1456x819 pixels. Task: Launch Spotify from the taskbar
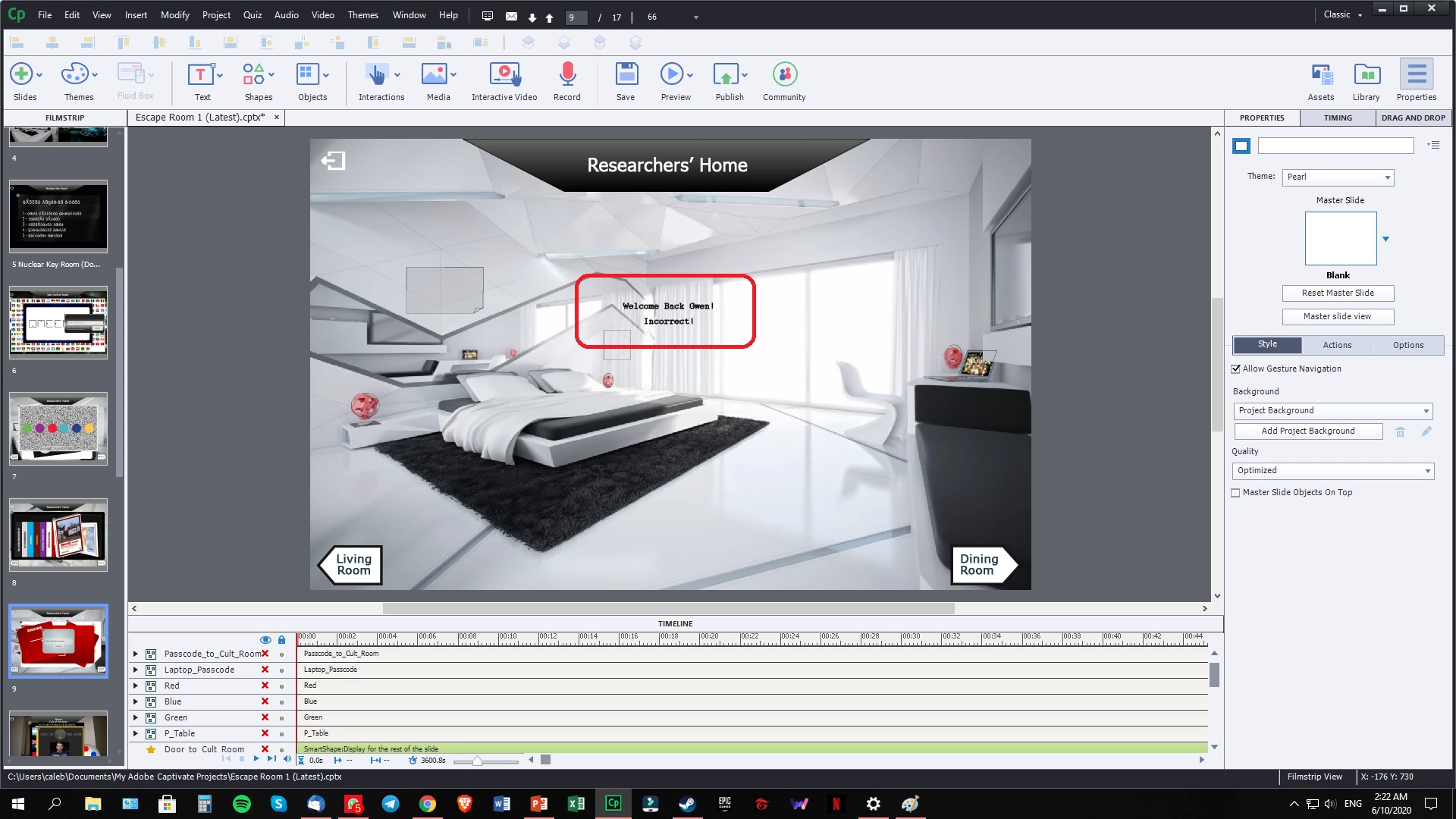pos(242,804)
